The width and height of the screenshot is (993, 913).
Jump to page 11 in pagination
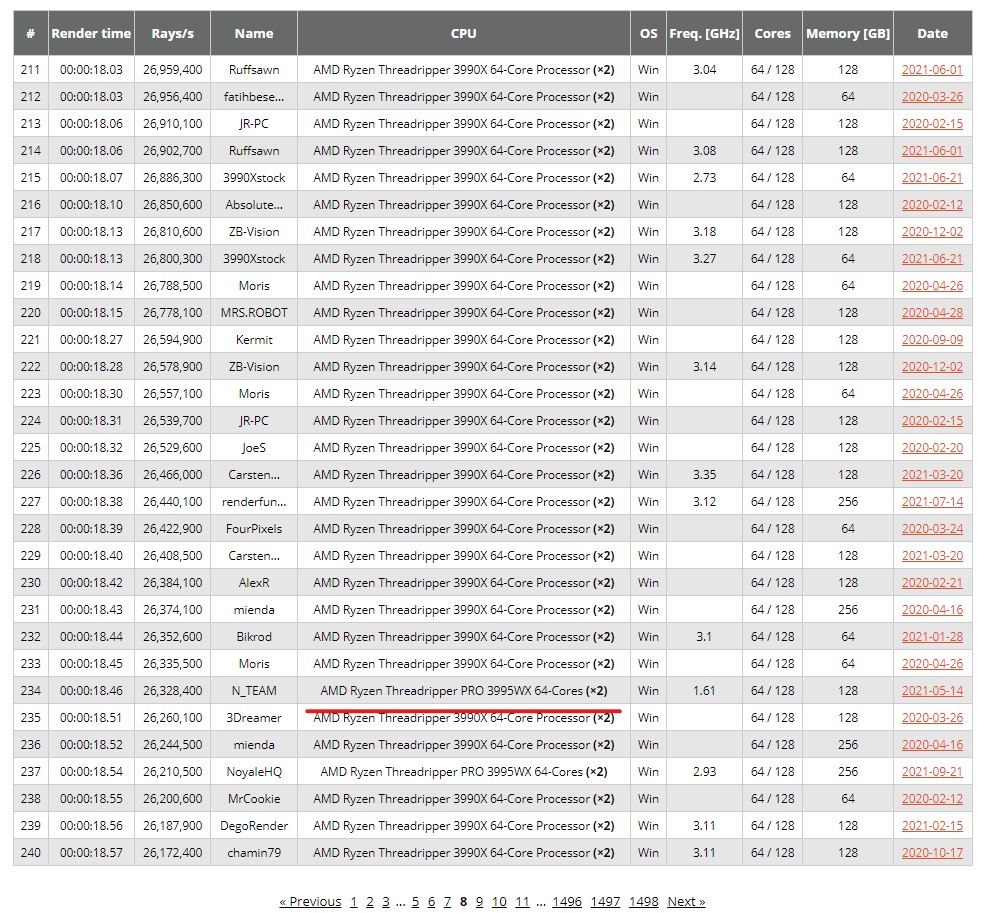click(522, 902)
